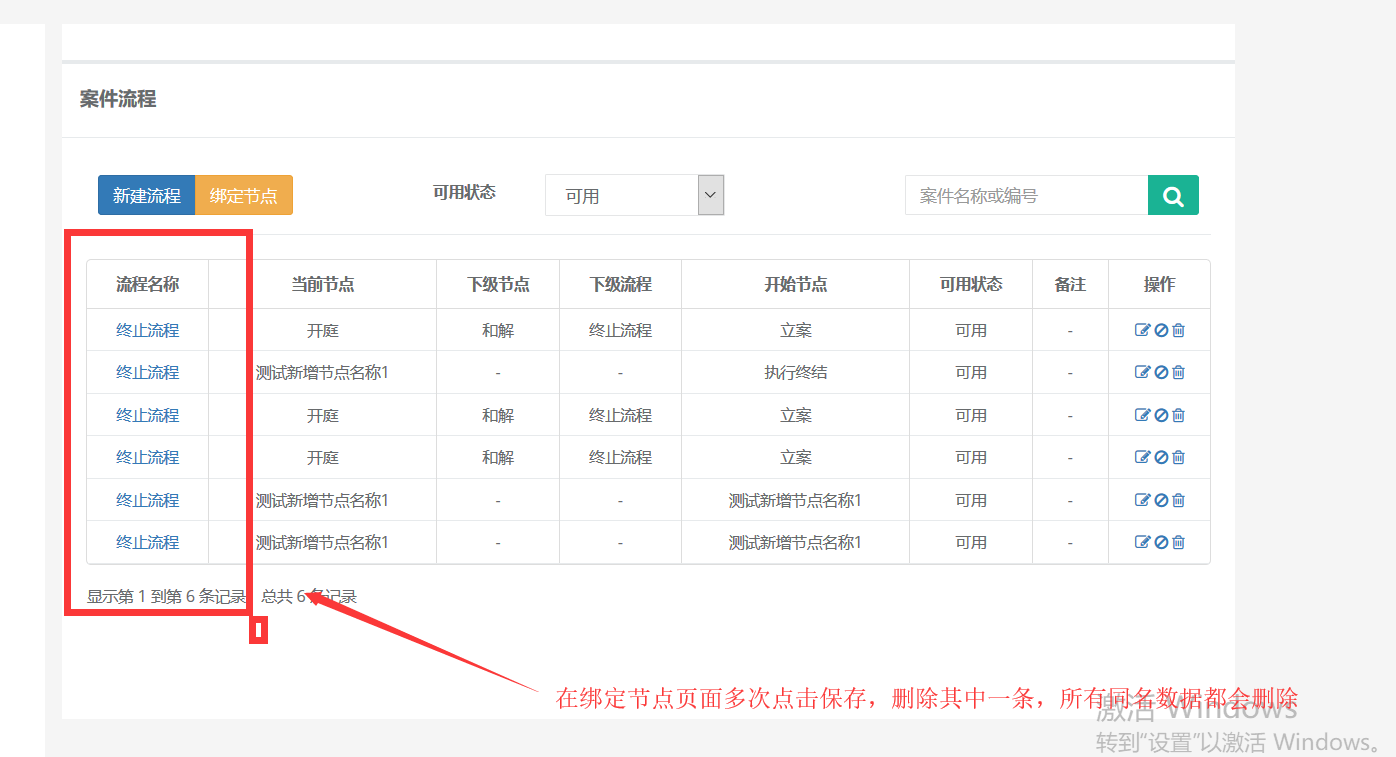Click the disable icon in the third row
Image resolution: width=1396 pixels, height=757 pixels.
[1161, 415]
